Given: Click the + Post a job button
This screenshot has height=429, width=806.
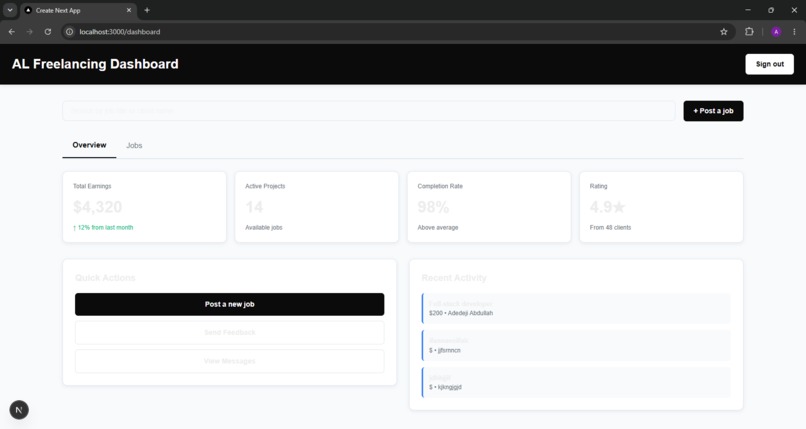Looking at the screenshot, I should click(x=713, y=111).
